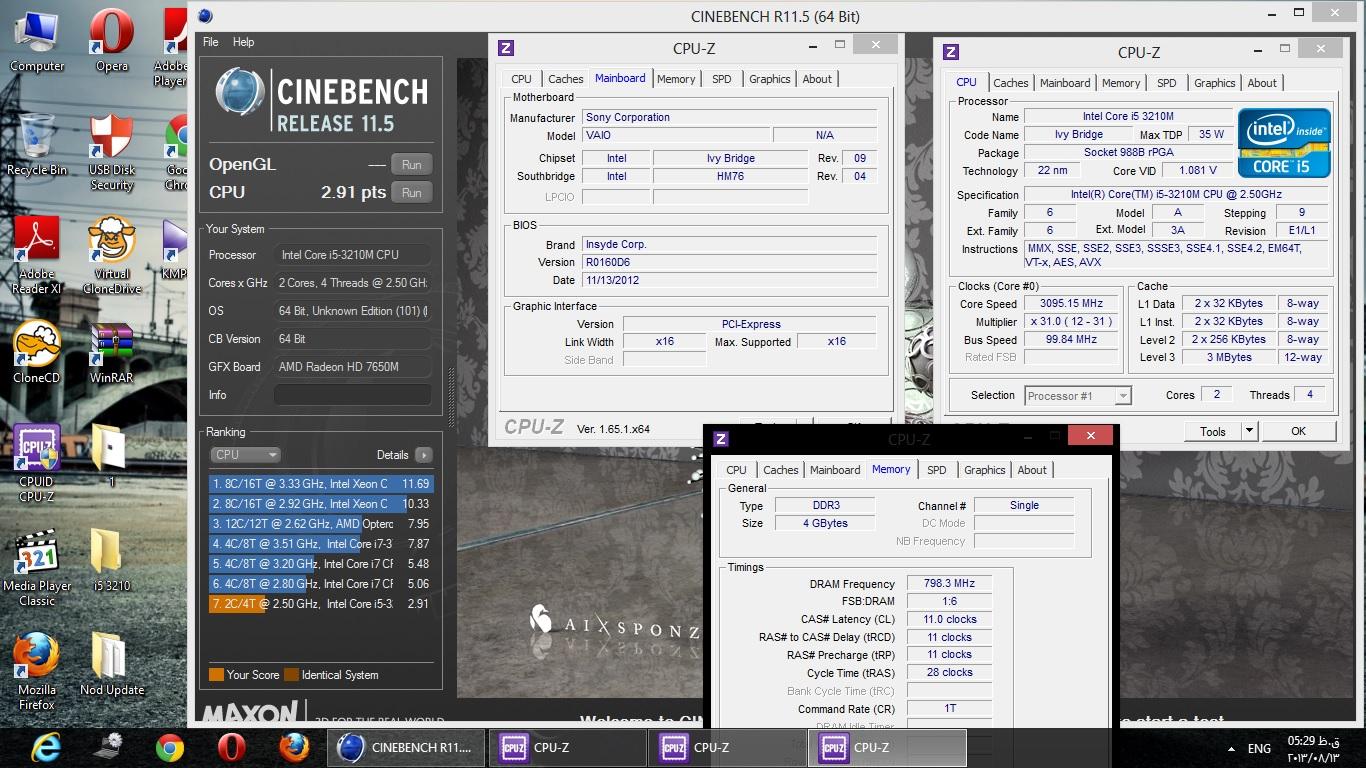The image size is (1366, 768).
Task: Launch Virtual CloneDrive desktop icon
Action: [x=112, y=256]
